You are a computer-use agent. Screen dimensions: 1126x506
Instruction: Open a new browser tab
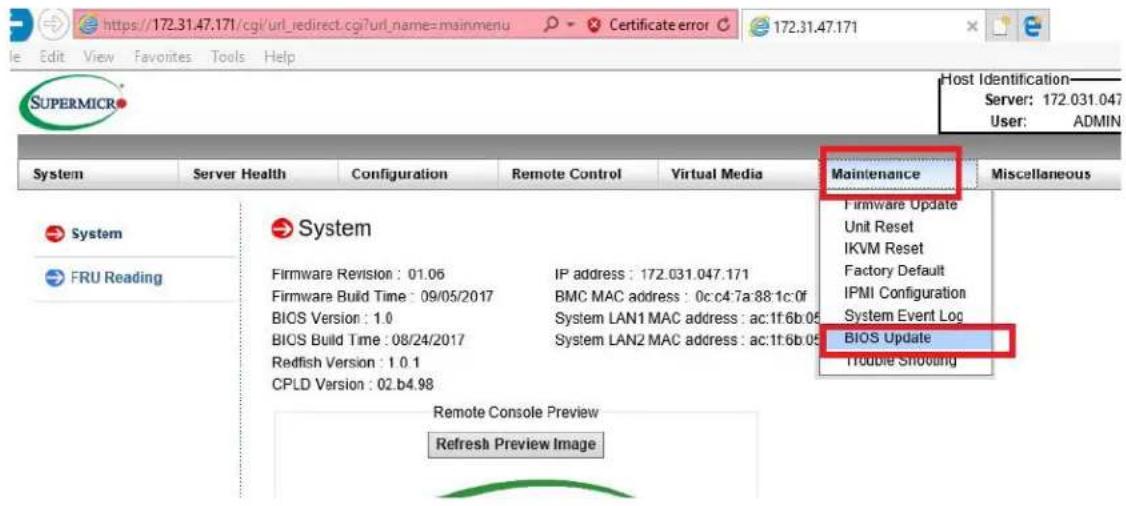pos(1003,27)
